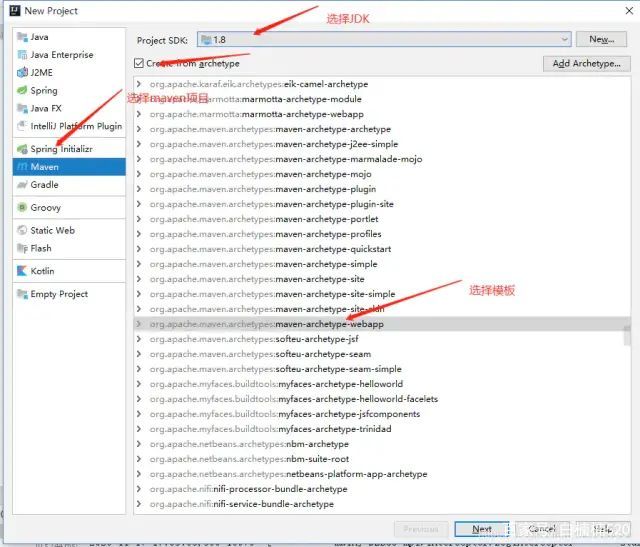640x547 pixels.
Task: Select netbeans-platform-app-archetype row
Action: pos(382,474)
